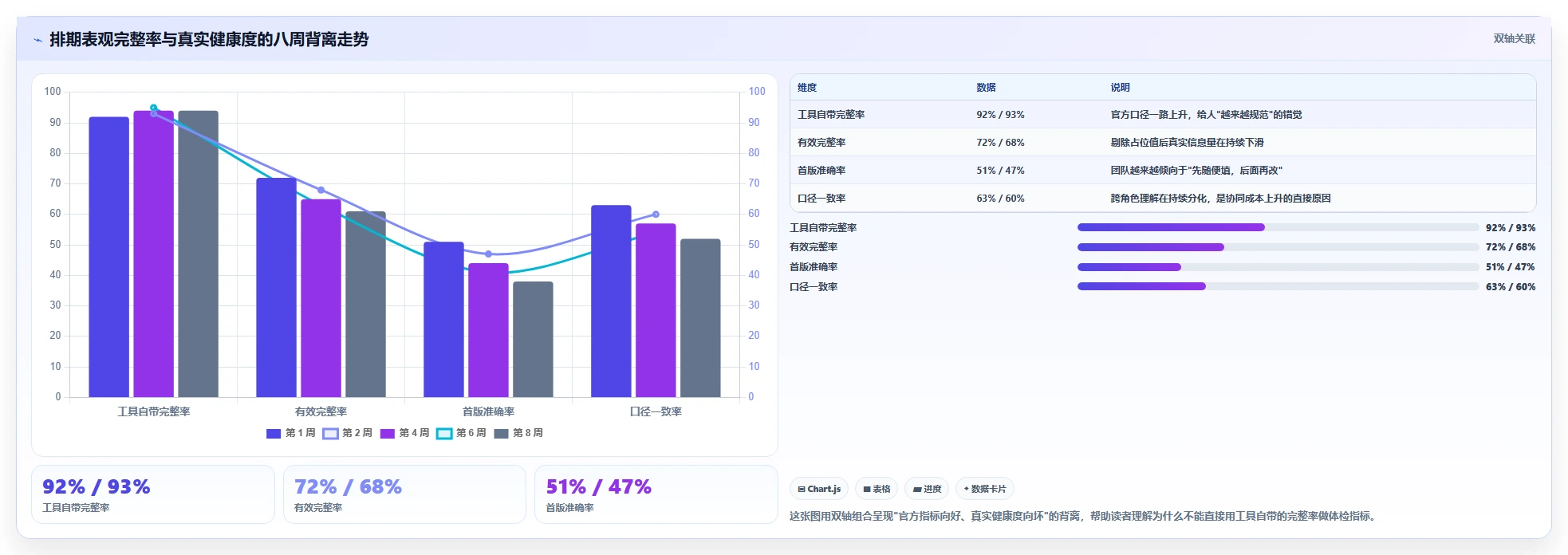The image size is (1568, 555).
Task: Click the 口径一致率 x-axis label
Action: (656, 411)
